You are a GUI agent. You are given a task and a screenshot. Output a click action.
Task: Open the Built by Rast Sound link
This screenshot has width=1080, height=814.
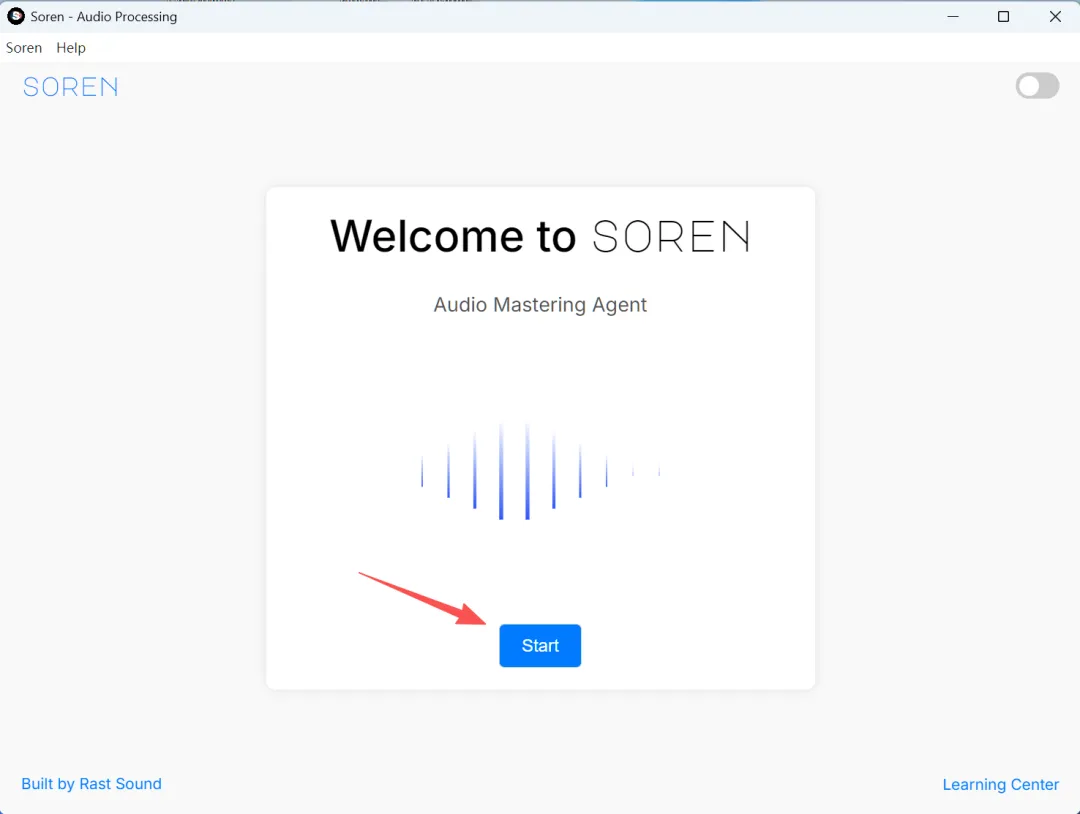coord(92,784)
